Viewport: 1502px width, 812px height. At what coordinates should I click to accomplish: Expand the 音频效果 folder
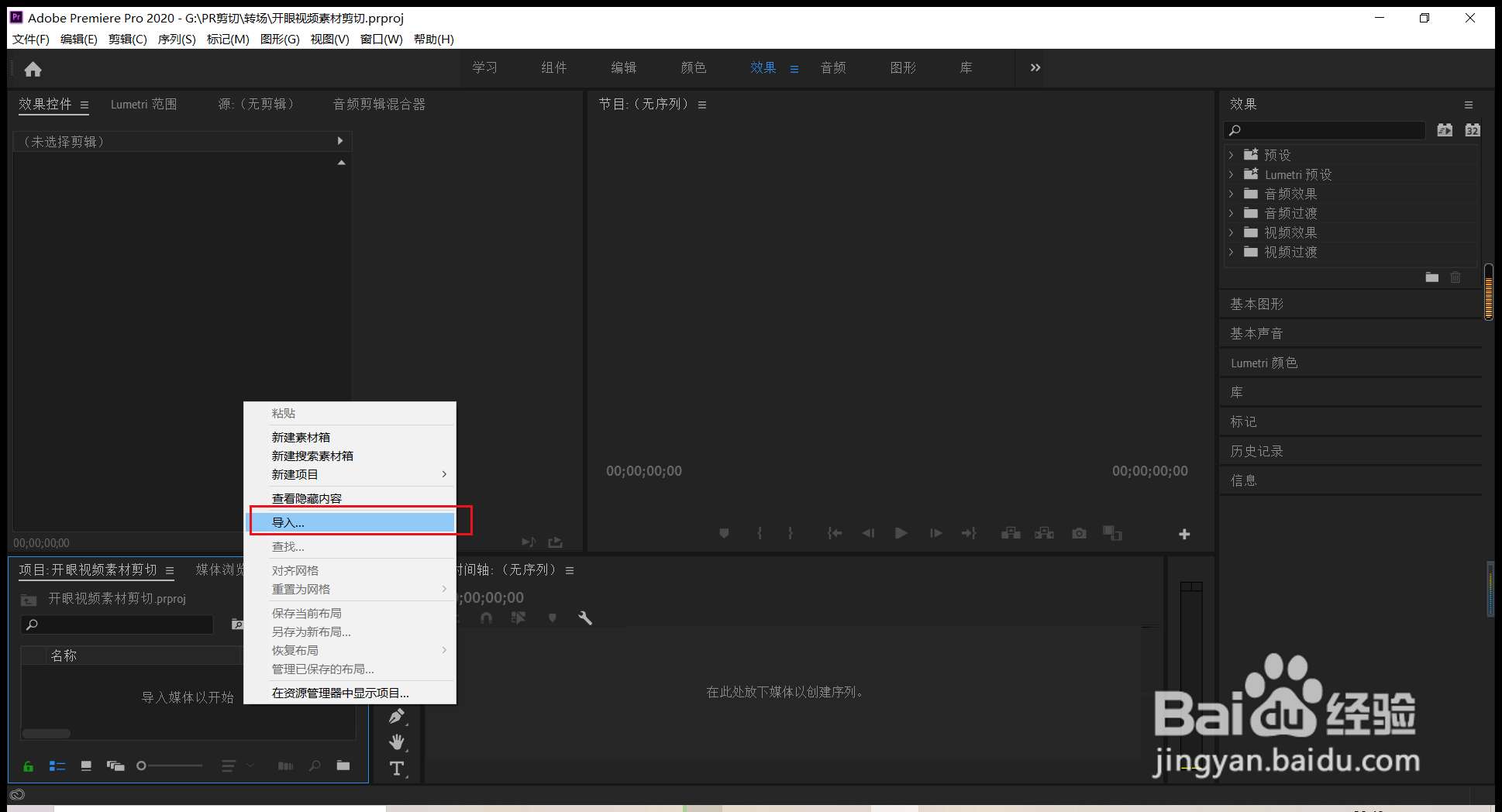coord(1231,194)
